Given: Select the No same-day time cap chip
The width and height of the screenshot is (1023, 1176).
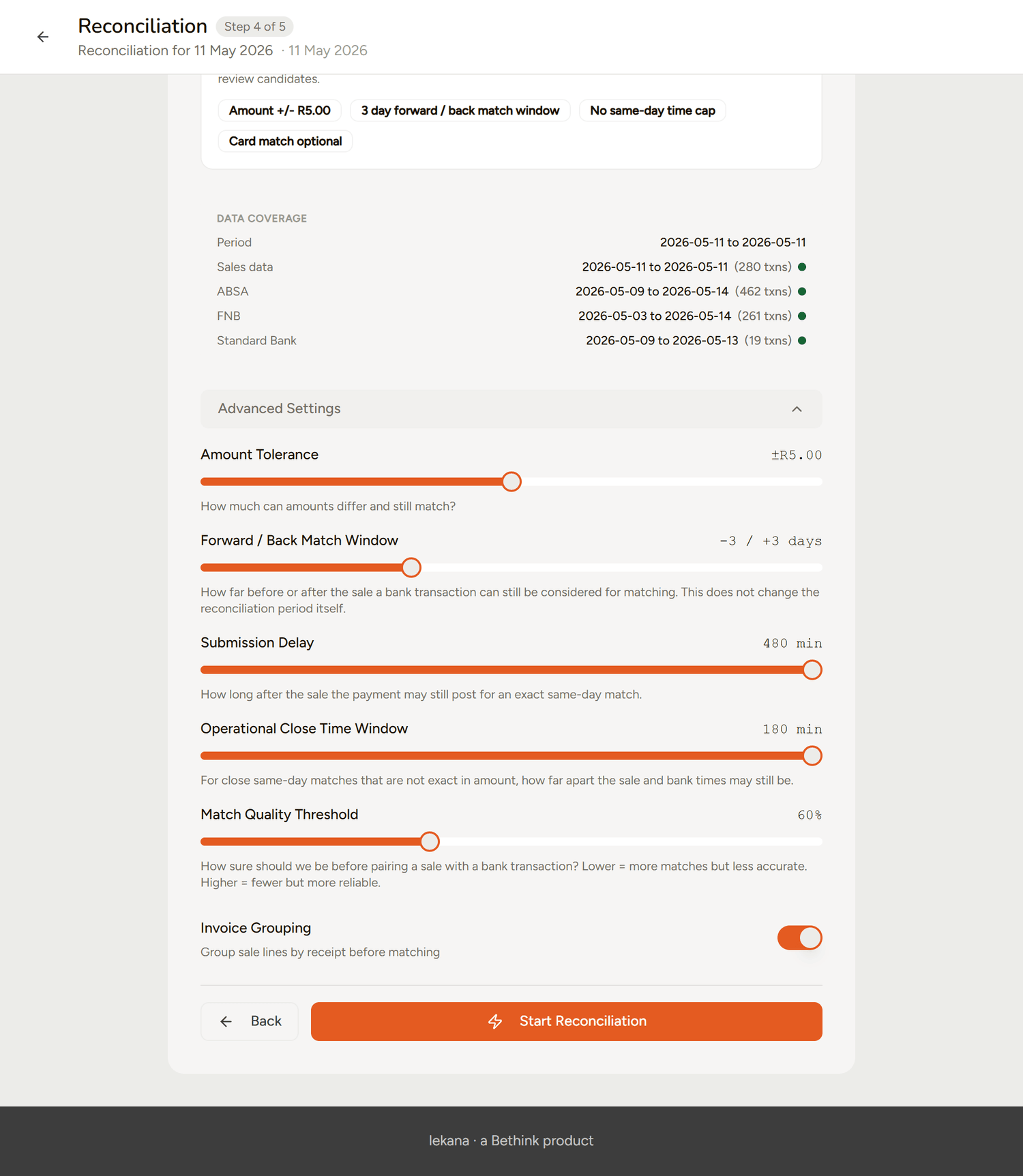Looking at the screenshot, I should click(653, 110).
